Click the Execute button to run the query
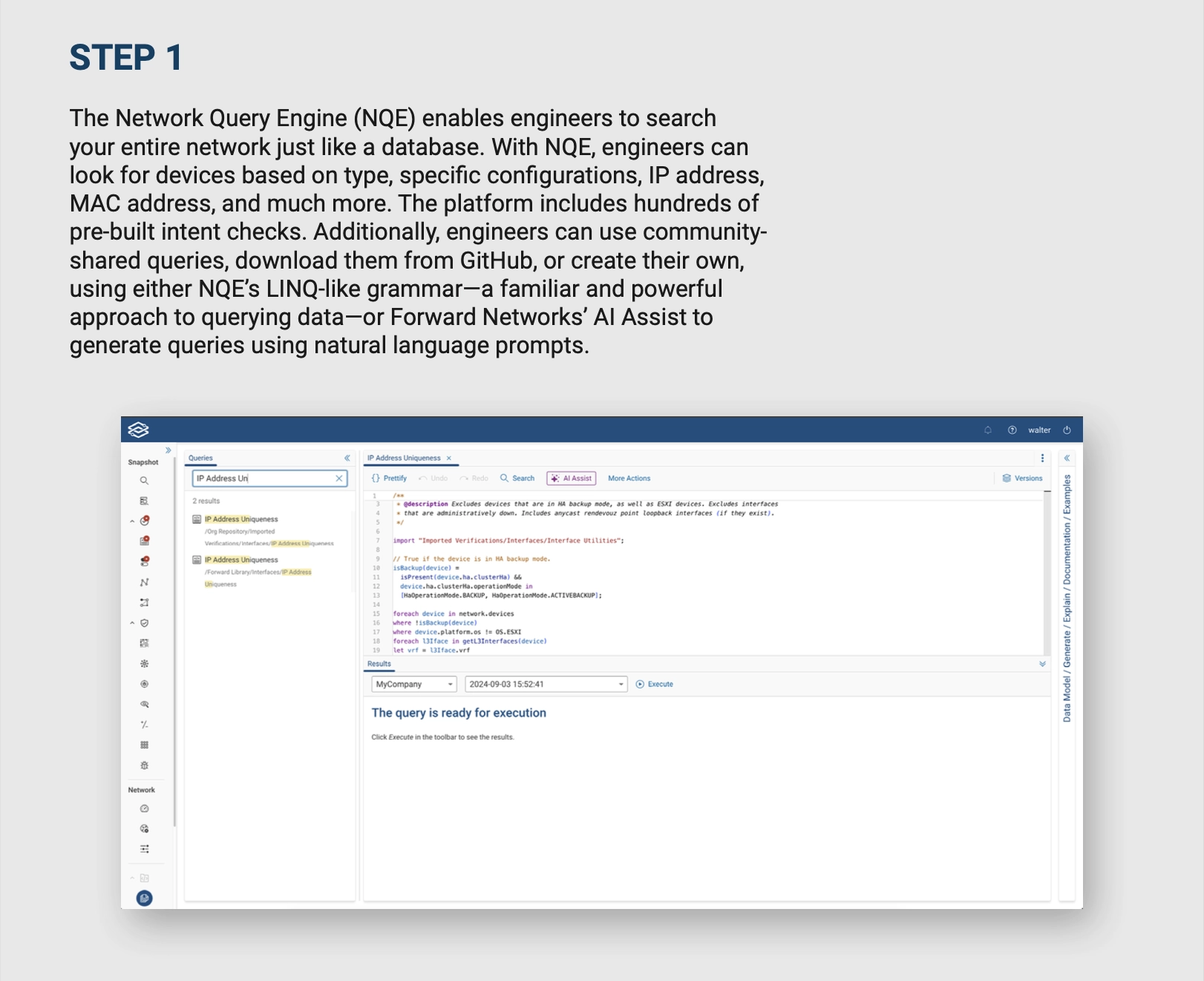The height and width of the screenshot is (981, 1204). click(655, 683)
